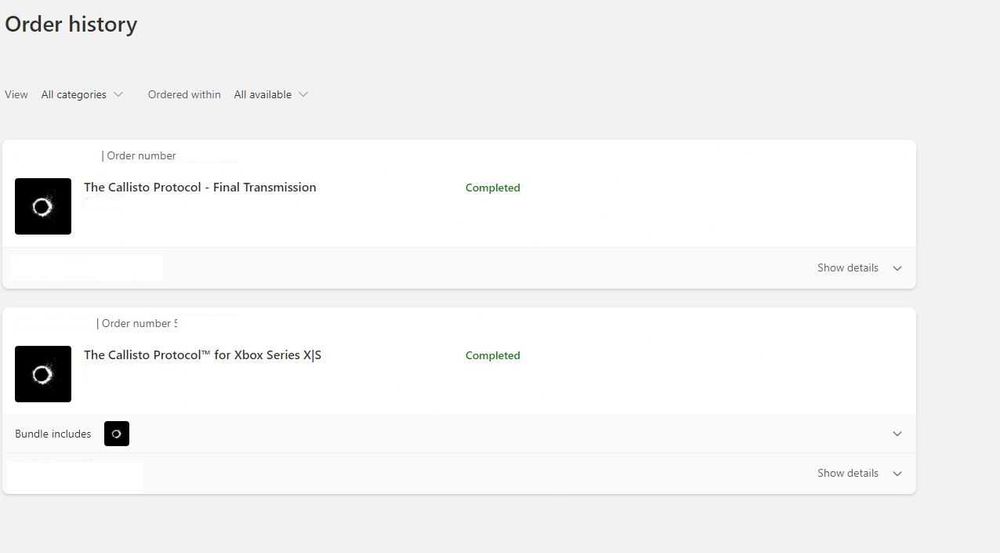Click the Final Transmission game thumbnail
This screenshot has width=1000, height=553.
tap(43, 207)
